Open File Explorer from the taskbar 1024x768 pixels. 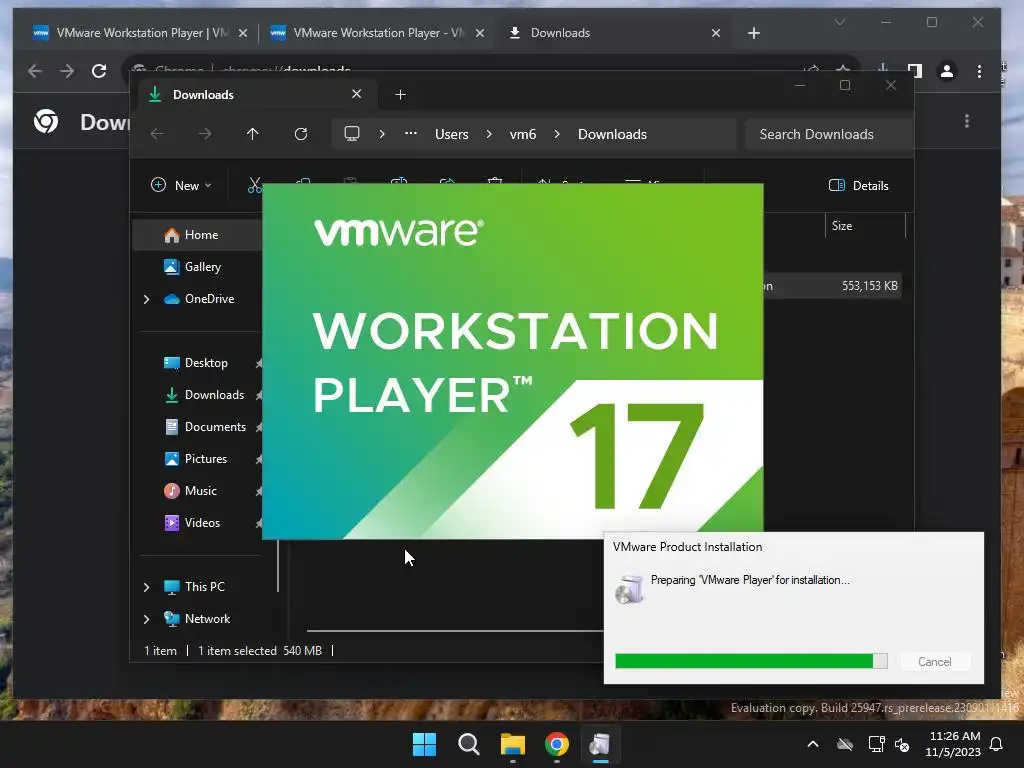point(513,744)
